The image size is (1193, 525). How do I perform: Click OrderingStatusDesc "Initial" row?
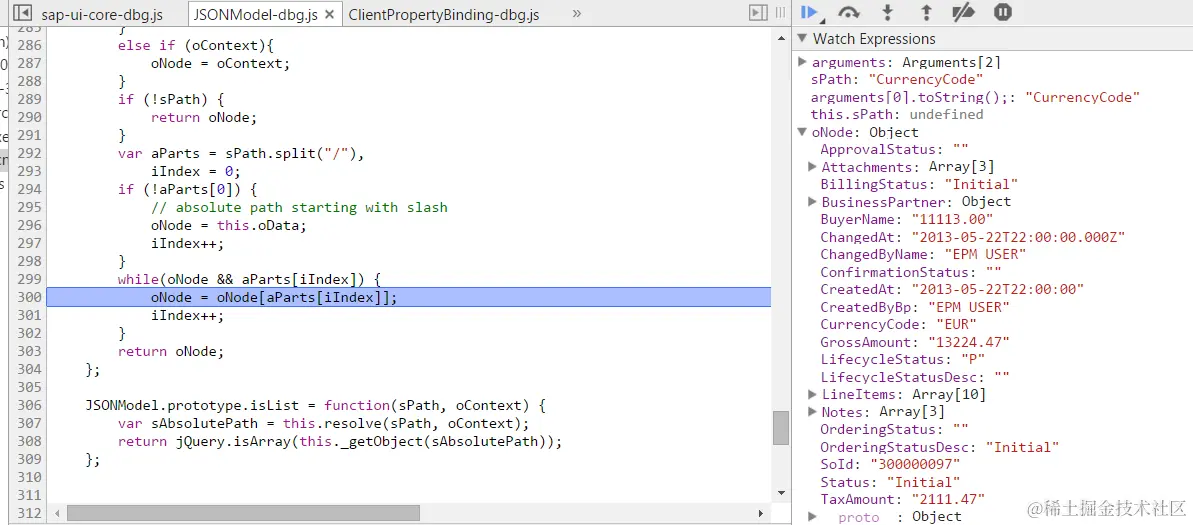pos(940,447)
